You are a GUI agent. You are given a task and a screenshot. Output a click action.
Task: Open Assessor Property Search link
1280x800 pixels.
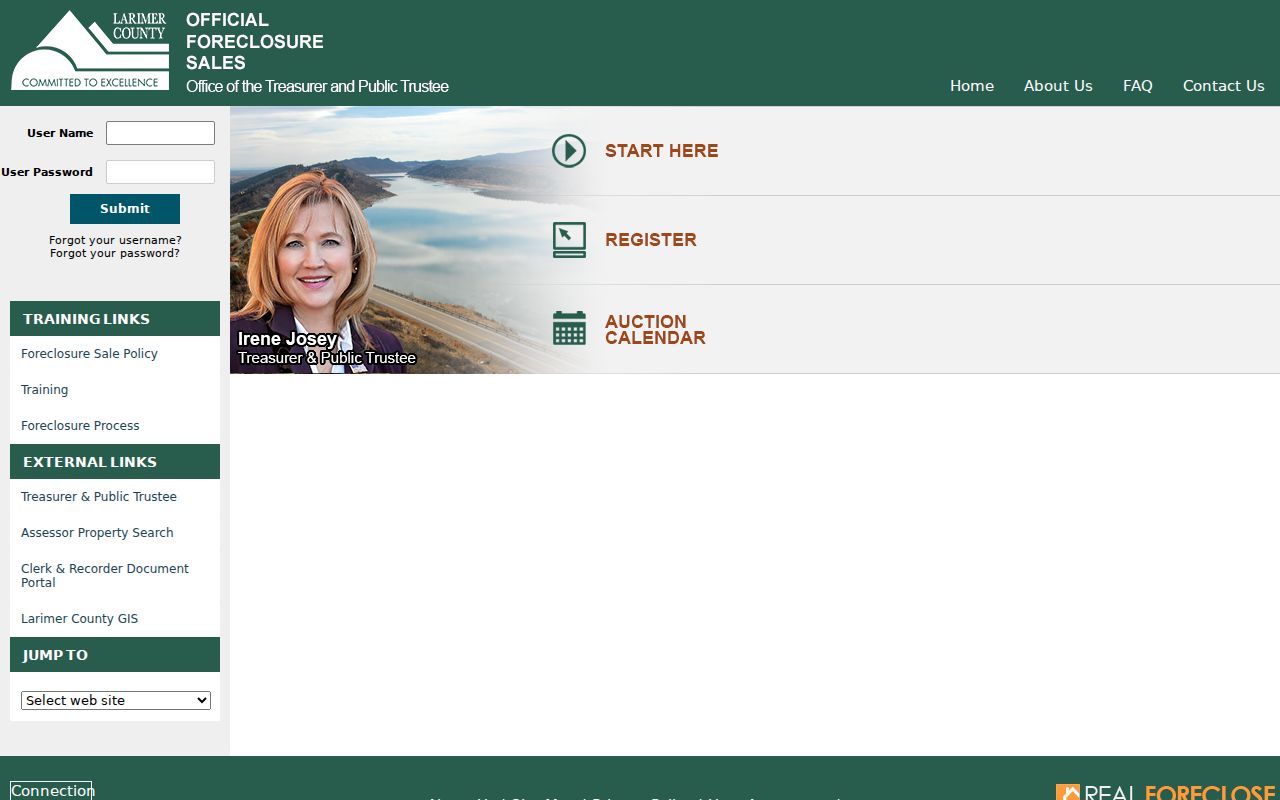[97, 533]
